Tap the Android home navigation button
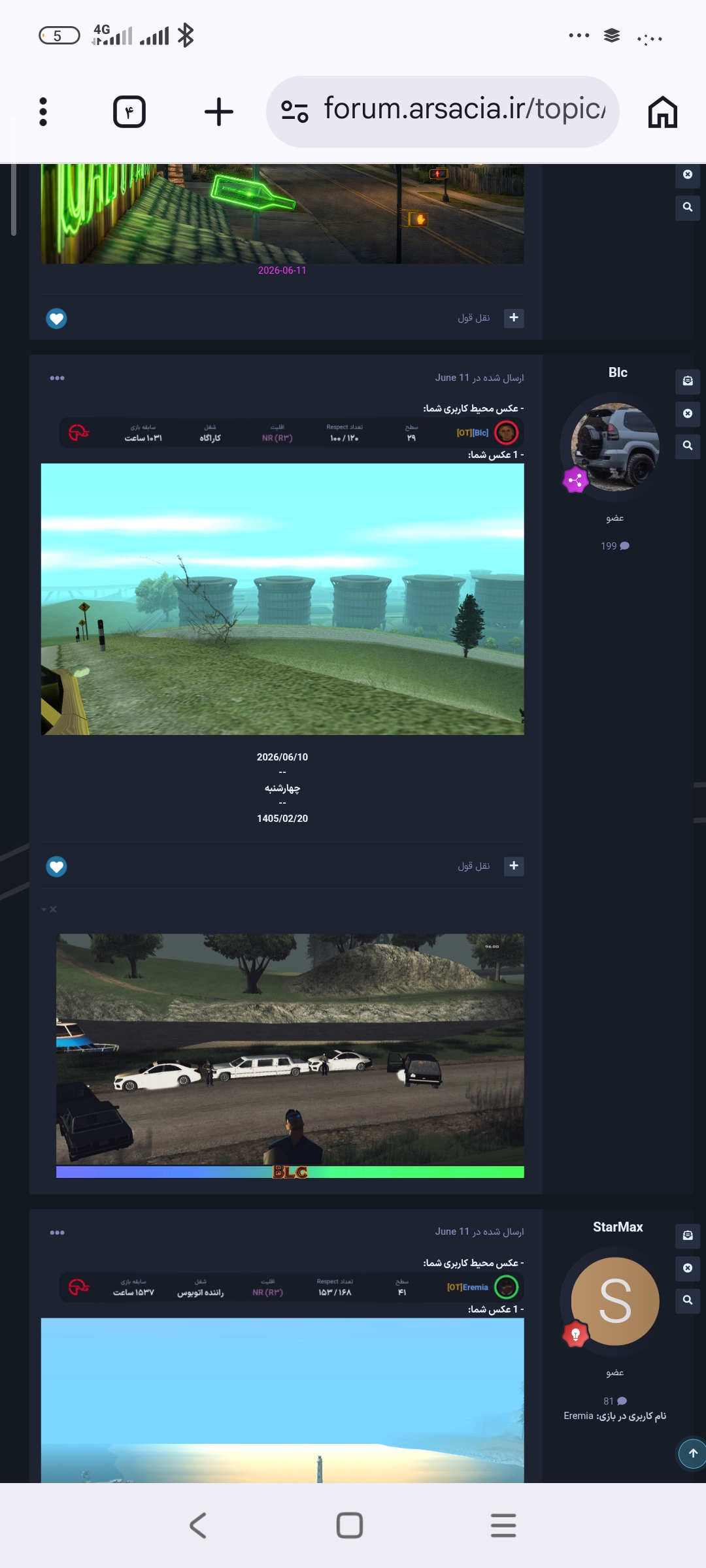This screenshot has width=706, height=1568. pos(350,1526)
